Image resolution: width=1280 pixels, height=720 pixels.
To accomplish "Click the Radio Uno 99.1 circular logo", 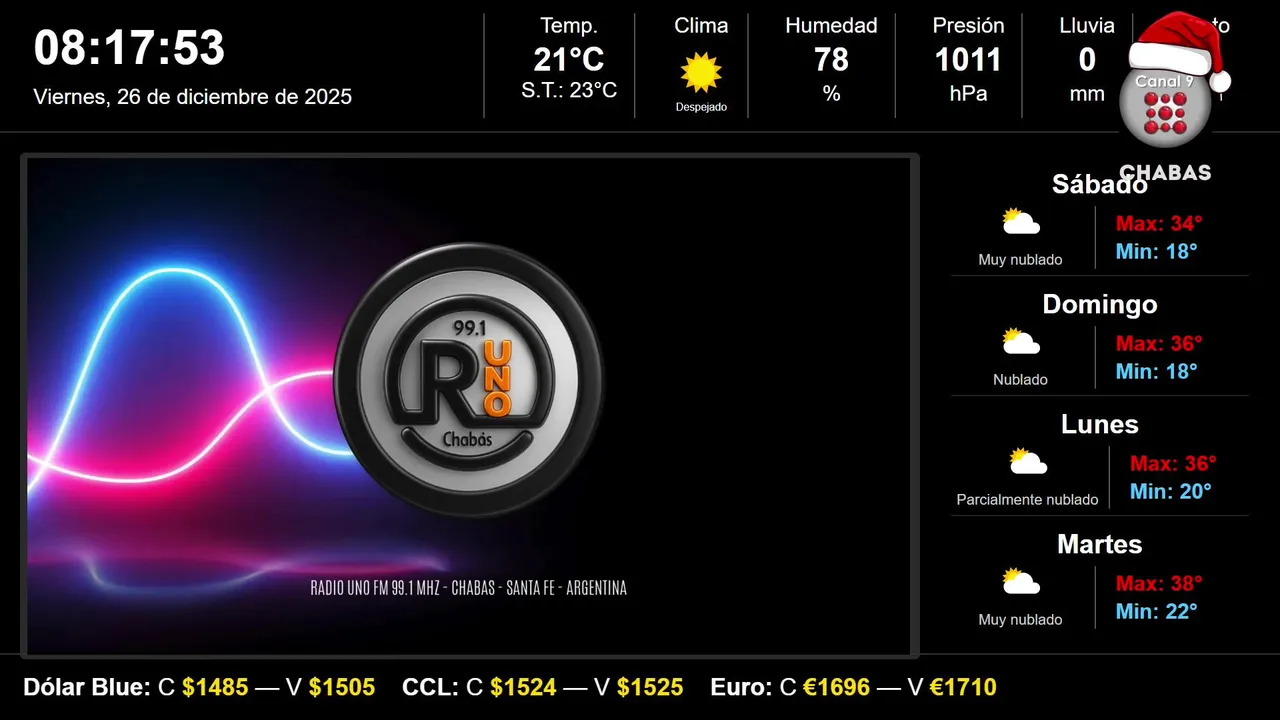I will (468, 380).
